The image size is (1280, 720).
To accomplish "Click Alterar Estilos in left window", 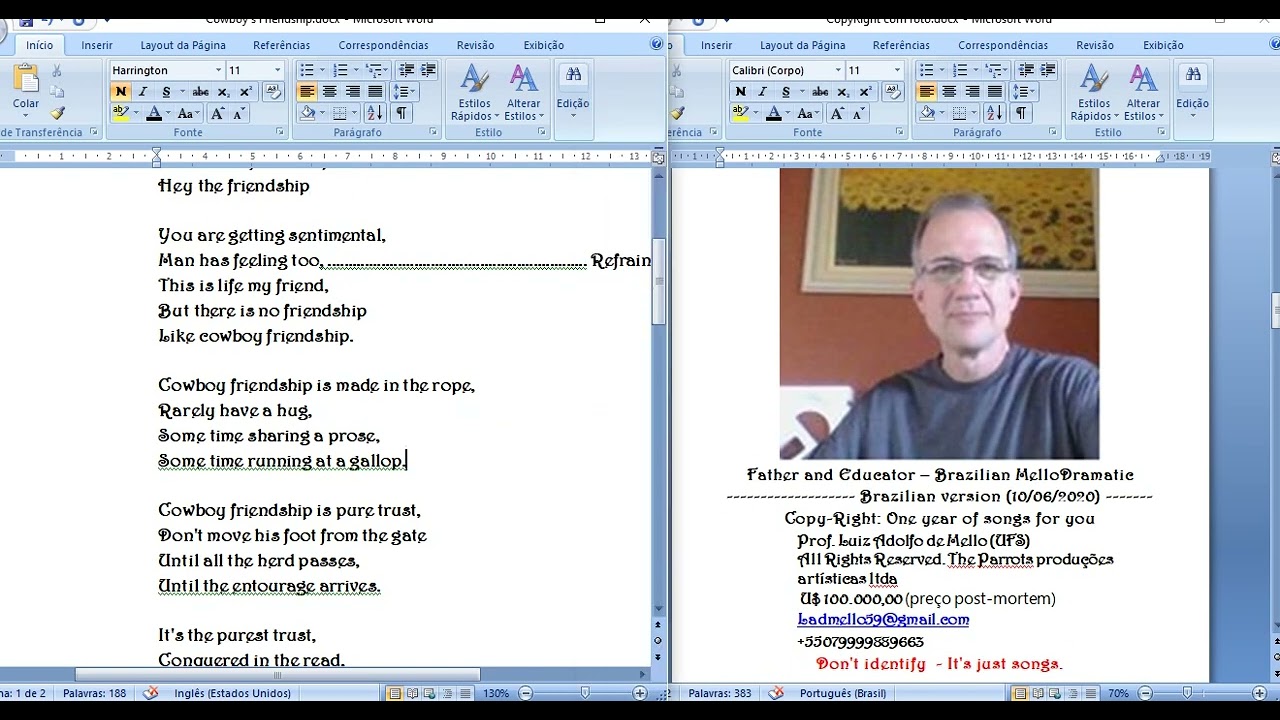I will click(x=523, y=92).
